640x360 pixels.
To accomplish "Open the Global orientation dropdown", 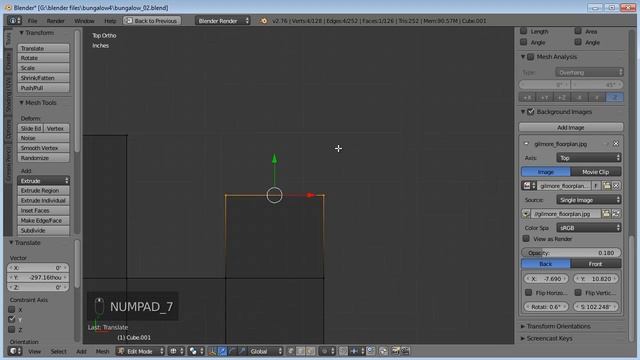I will point(266,351).
